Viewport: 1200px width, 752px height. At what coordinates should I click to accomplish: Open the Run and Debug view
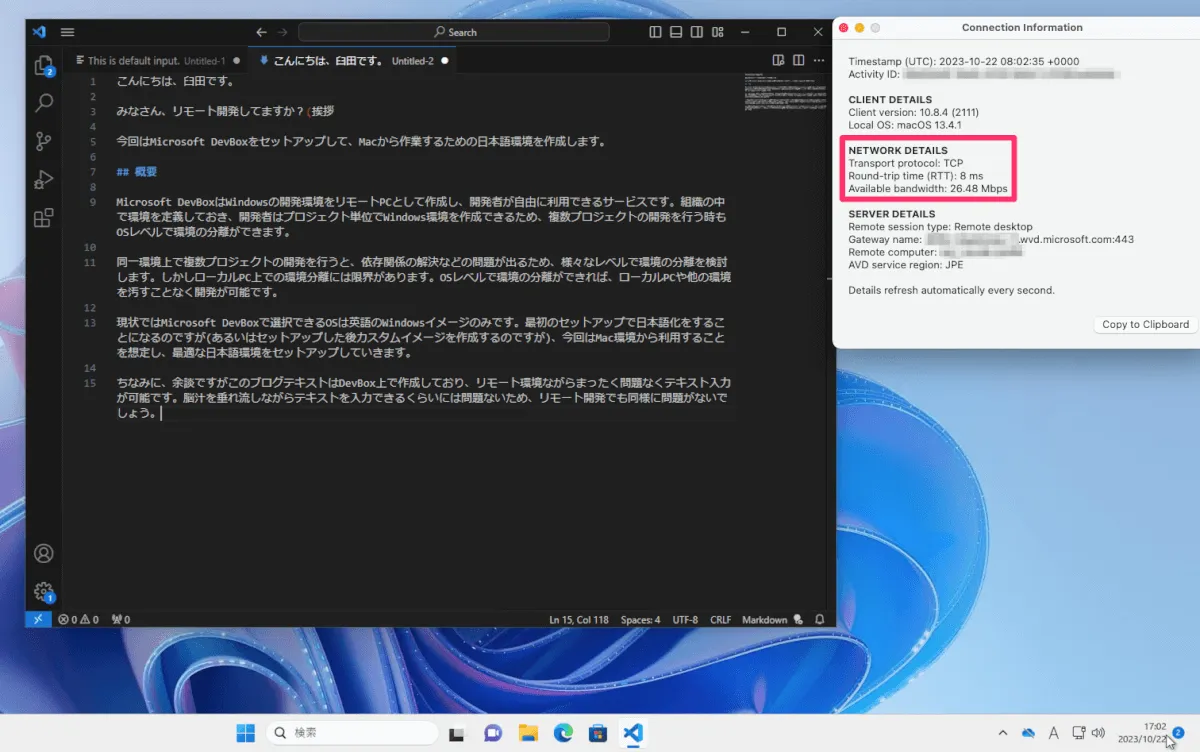click(x=44, y=179)
